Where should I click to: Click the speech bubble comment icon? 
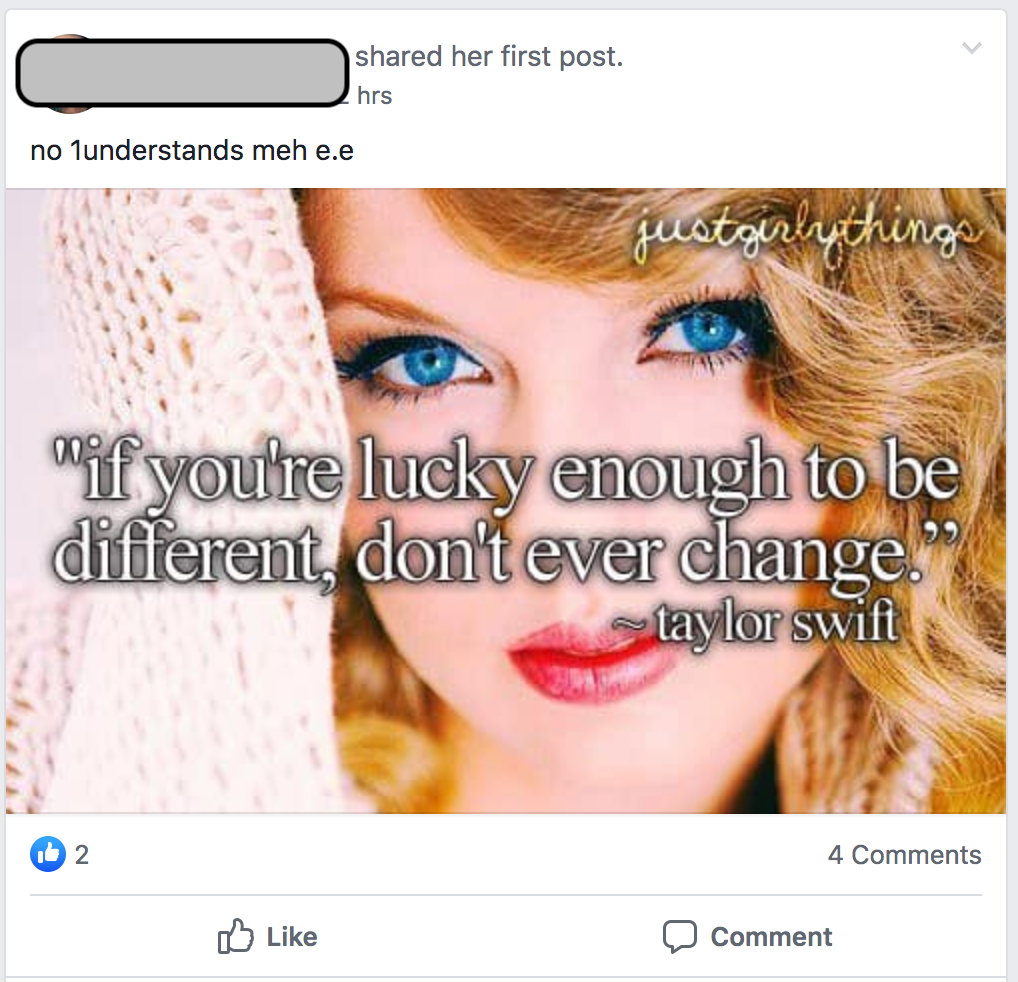click(x=680, y=937)
